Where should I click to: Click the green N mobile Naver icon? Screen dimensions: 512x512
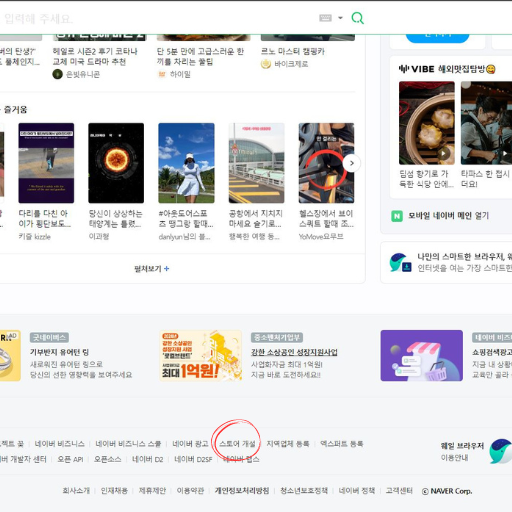(397, 216)
